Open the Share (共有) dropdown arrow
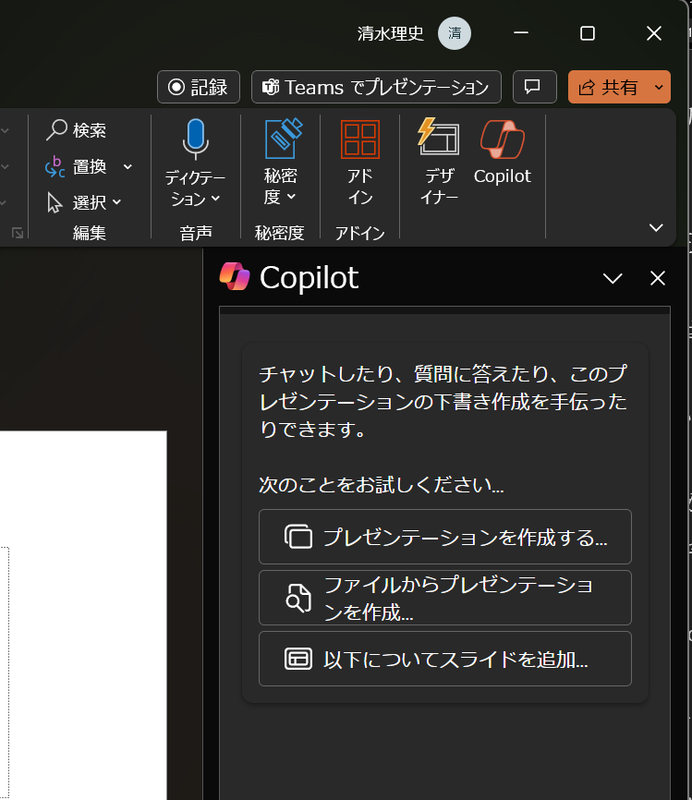Image resolution: width=692 pixels, height=800 pixels. pos(659,87)
